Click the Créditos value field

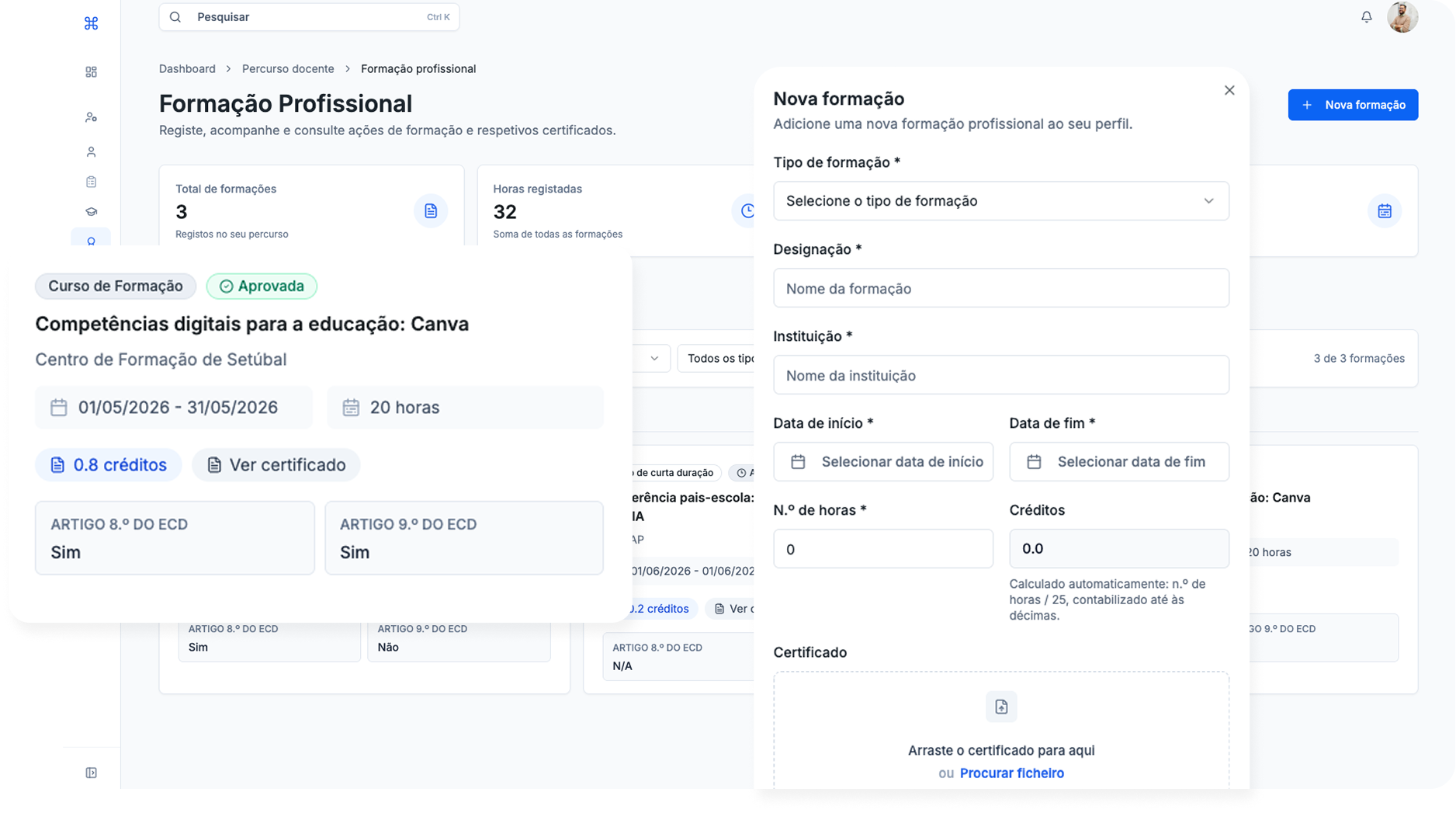click(1119, 549)
